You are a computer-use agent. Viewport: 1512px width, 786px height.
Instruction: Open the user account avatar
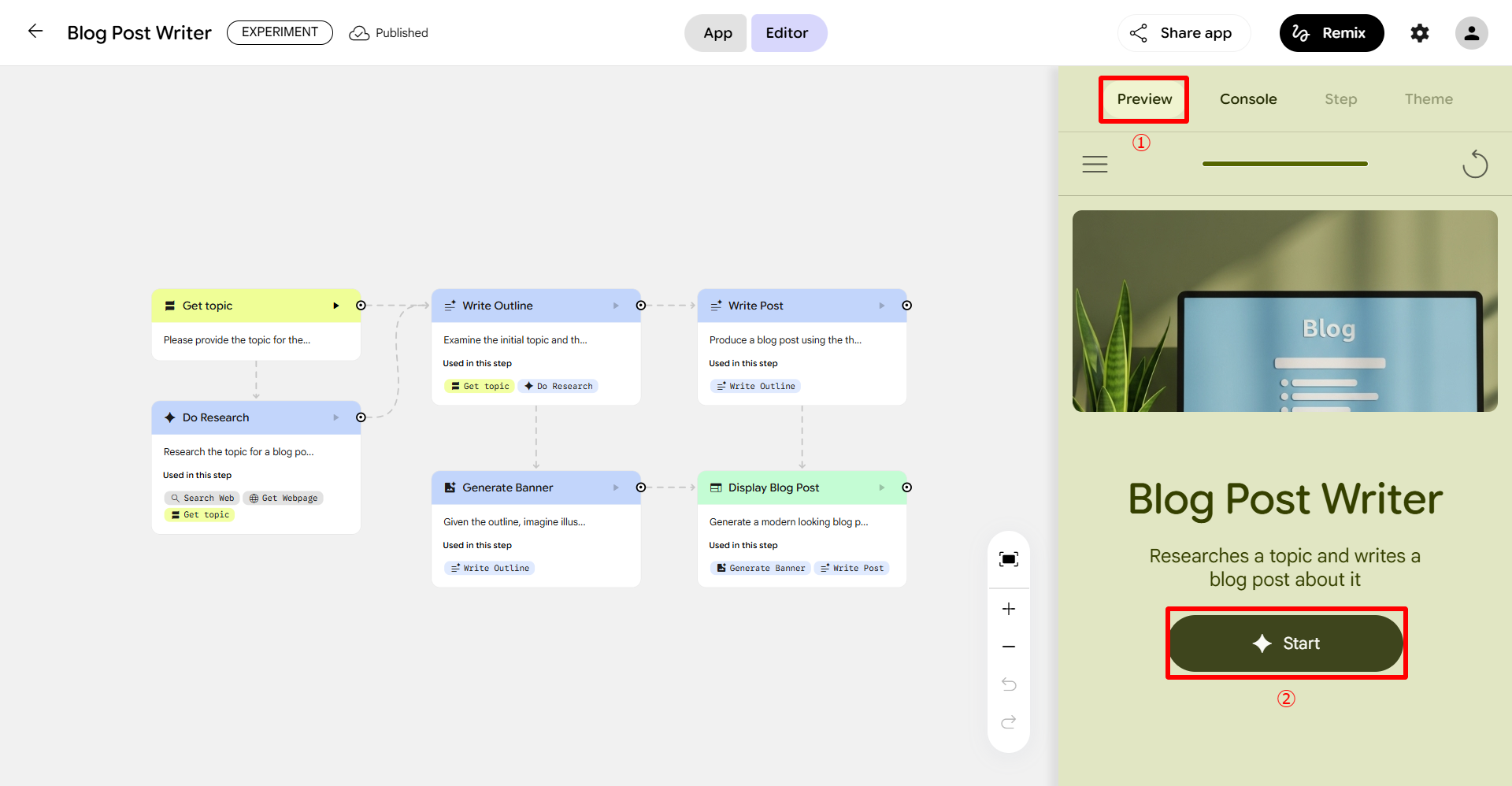point(1470,33)
